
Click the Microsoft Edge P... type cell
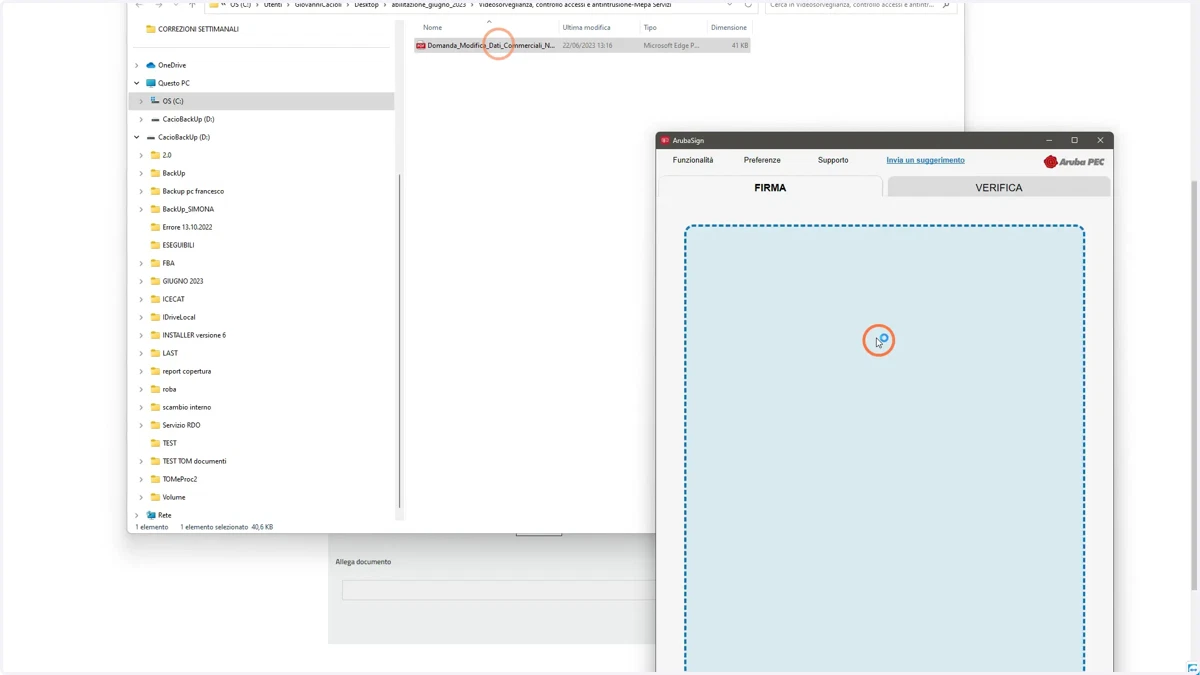tap(671, 45)
